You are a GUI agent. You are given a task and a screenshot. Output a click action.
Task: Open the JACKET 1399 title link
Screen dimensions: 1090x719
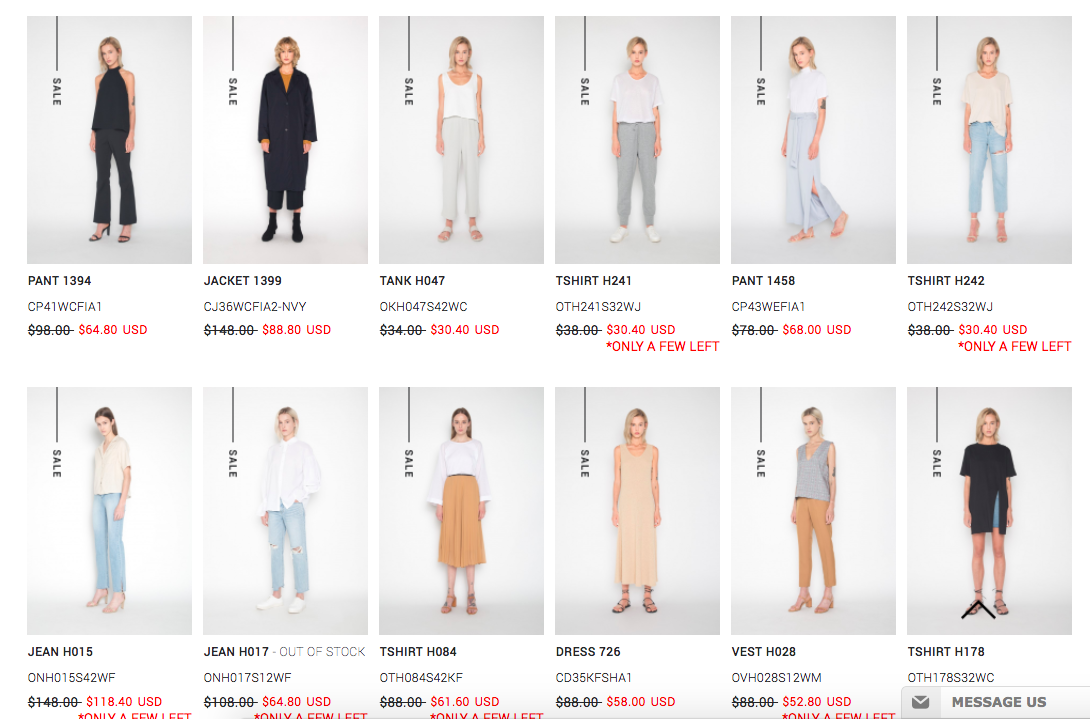click(243, 281)
